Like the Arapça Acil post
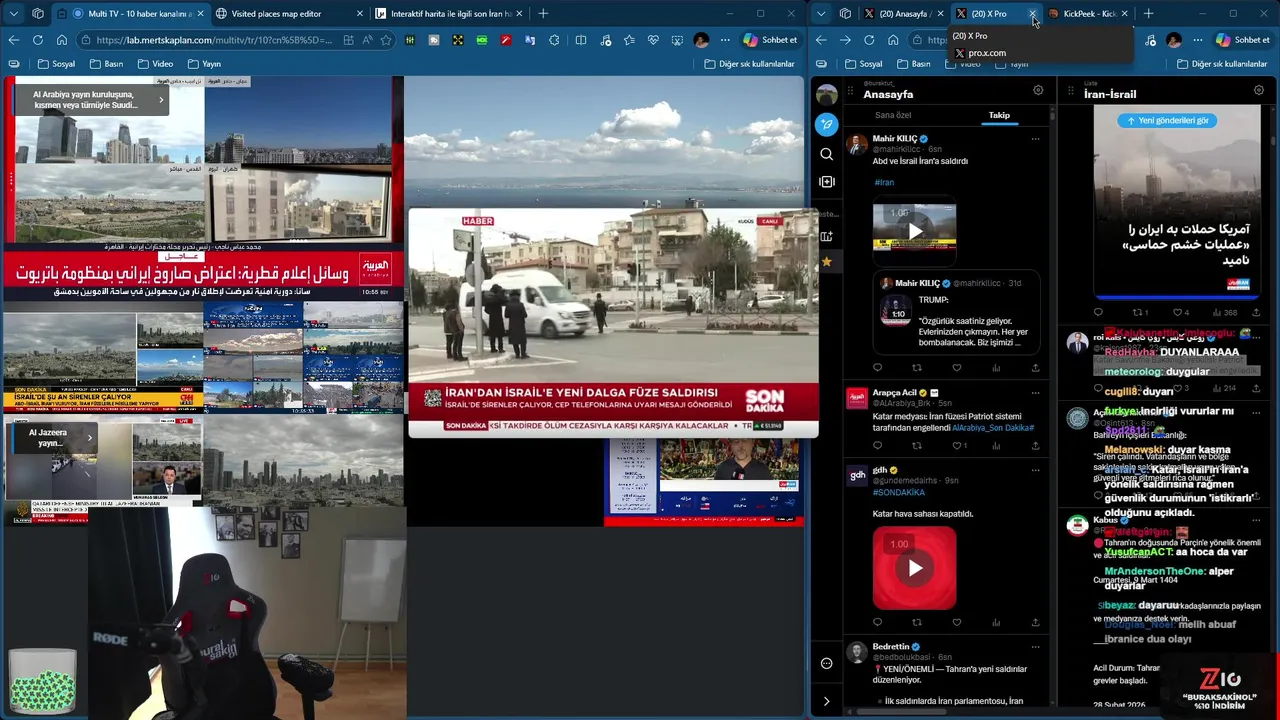This screenshot has height=720, width=1280. click(957, 445)
